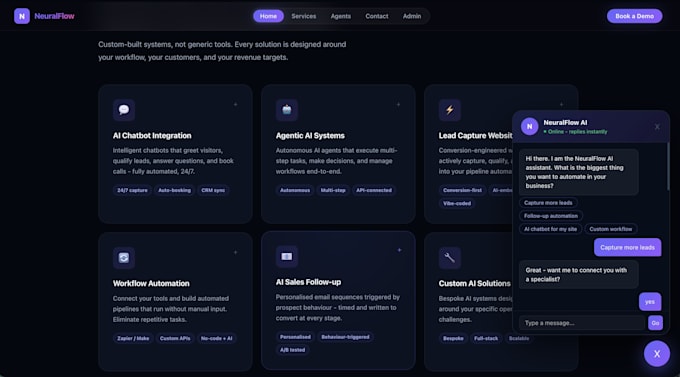680x377 pixels.
Task: Click the No-code + AI tag
Action: 216,338
